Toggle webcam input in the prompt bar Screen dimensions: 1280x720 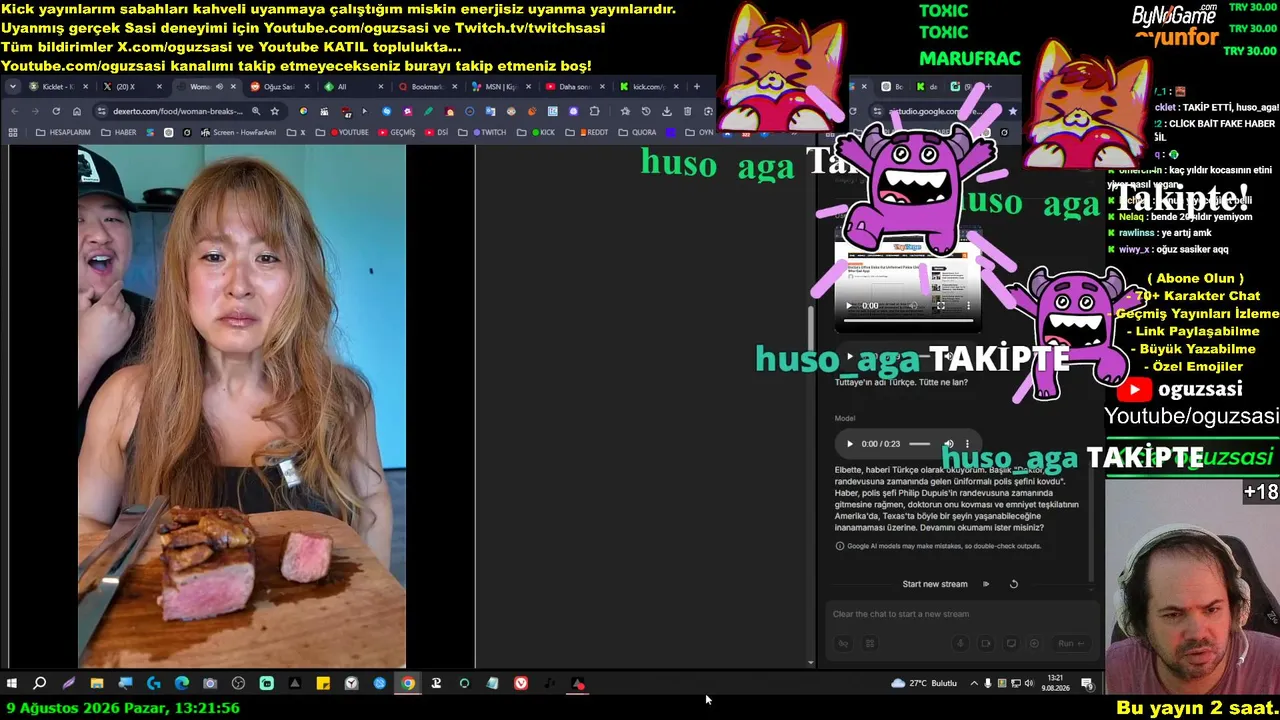[x=986, y=644]
